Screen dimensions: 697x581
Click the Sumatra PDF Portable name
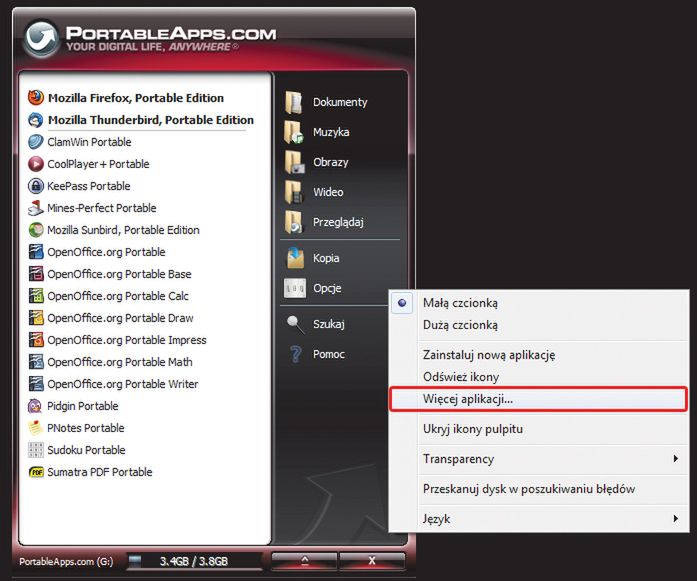coord(100,472)
